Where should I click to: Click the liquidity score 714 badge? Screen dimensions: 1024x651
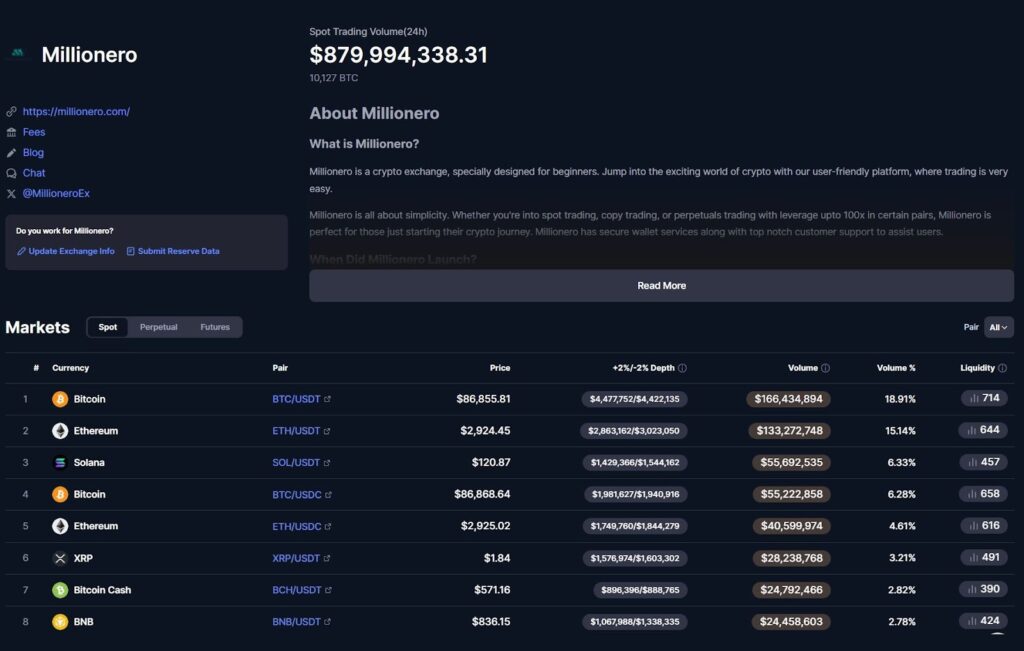click(984, 399)
